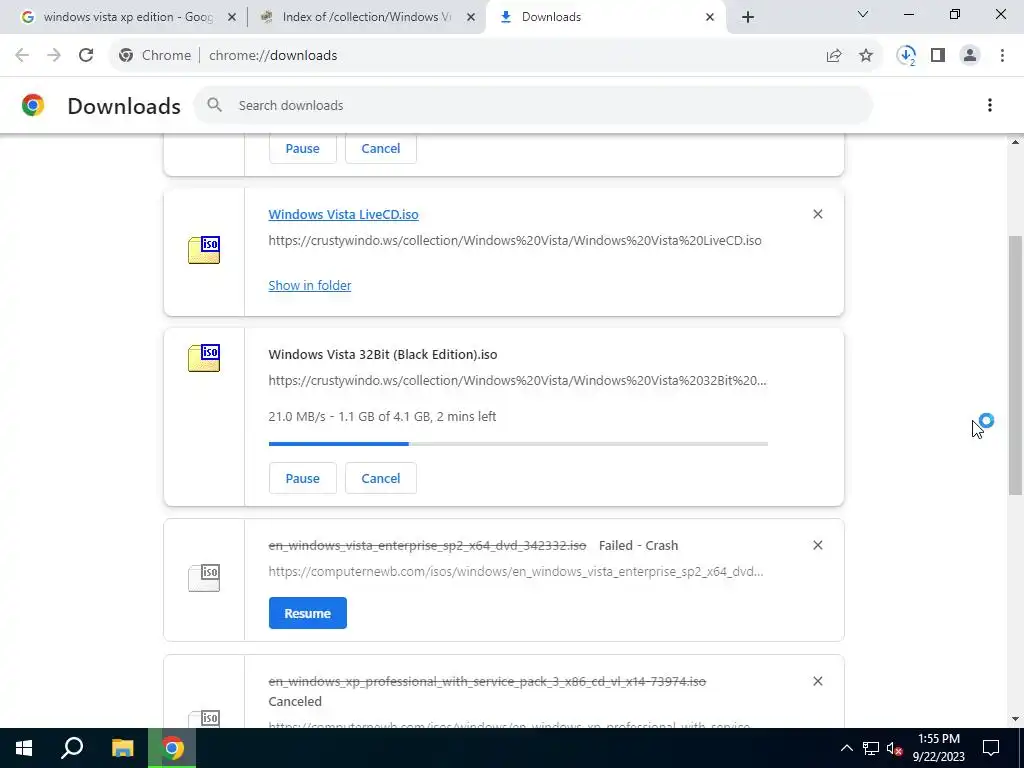
Task: Cancel the topmost partially visible download
Action: 381,148
